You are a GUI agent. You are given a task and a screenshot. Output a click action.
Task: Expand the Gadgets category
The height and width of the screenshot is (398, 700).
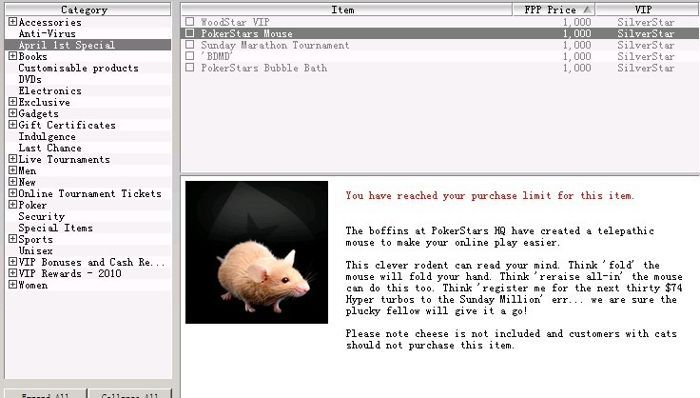click(x=12, y=113)
